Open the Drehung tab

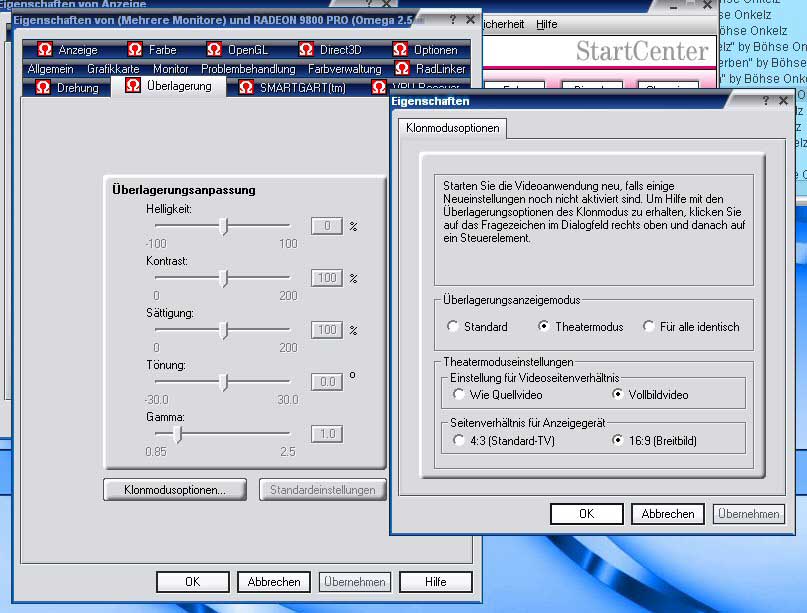click(x=67, y=87)
